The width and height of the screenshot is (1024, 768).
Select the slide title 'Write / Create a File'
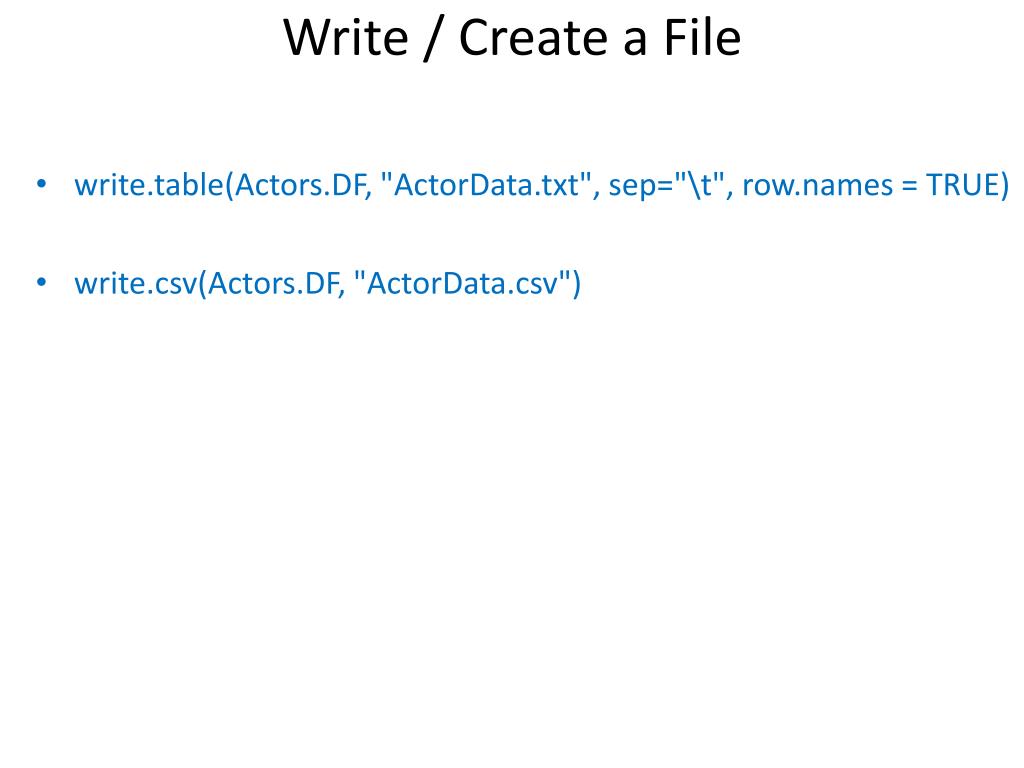tap(512, 38)
